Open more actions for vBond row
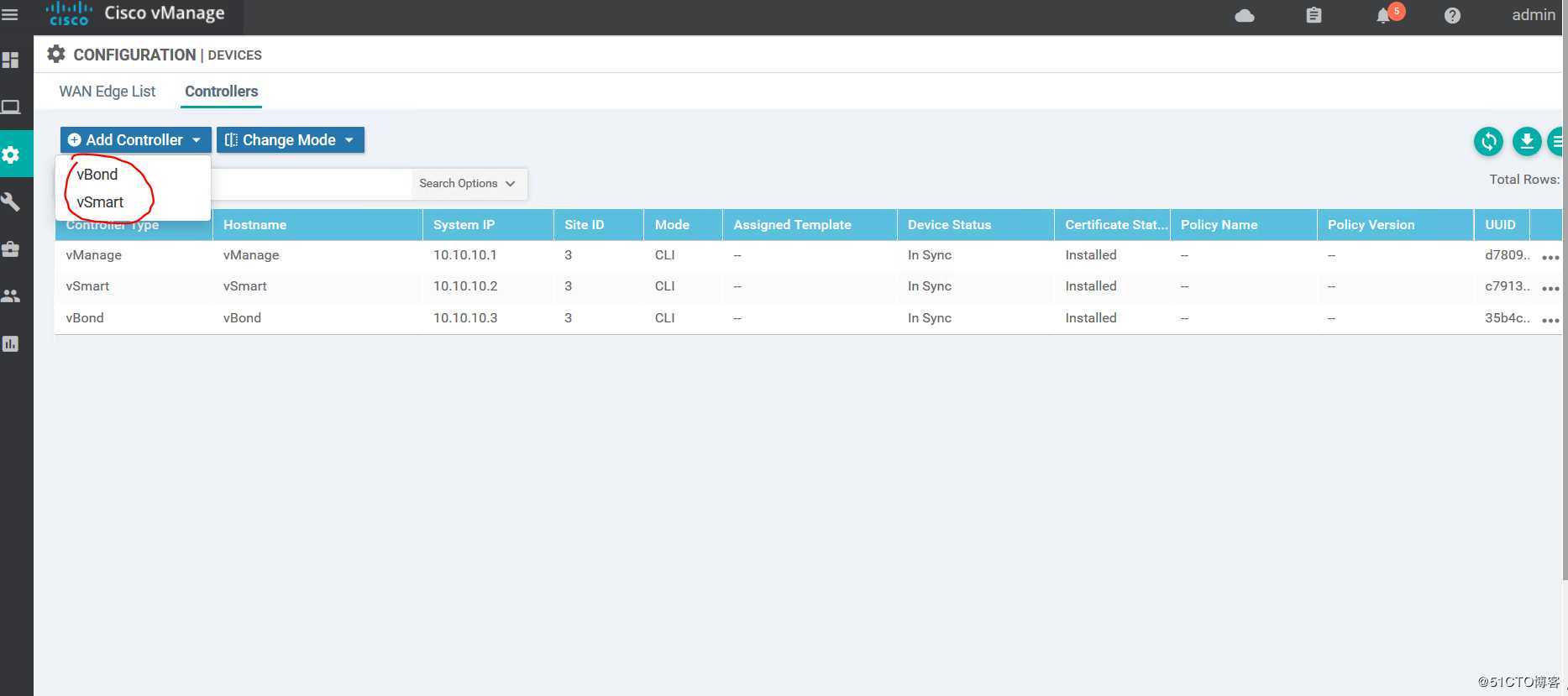 pyautogui.click(x=1550, y=321)
